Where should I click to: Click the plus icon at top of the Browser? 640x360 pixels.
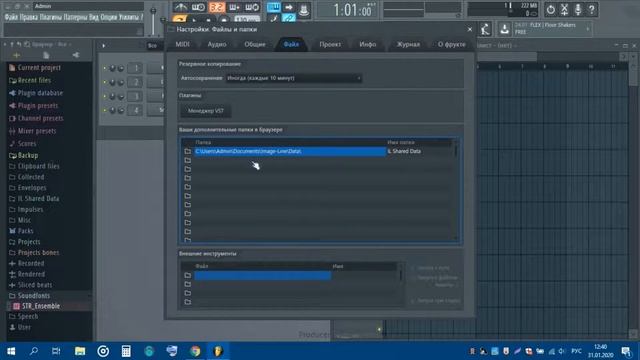(16, 55)
